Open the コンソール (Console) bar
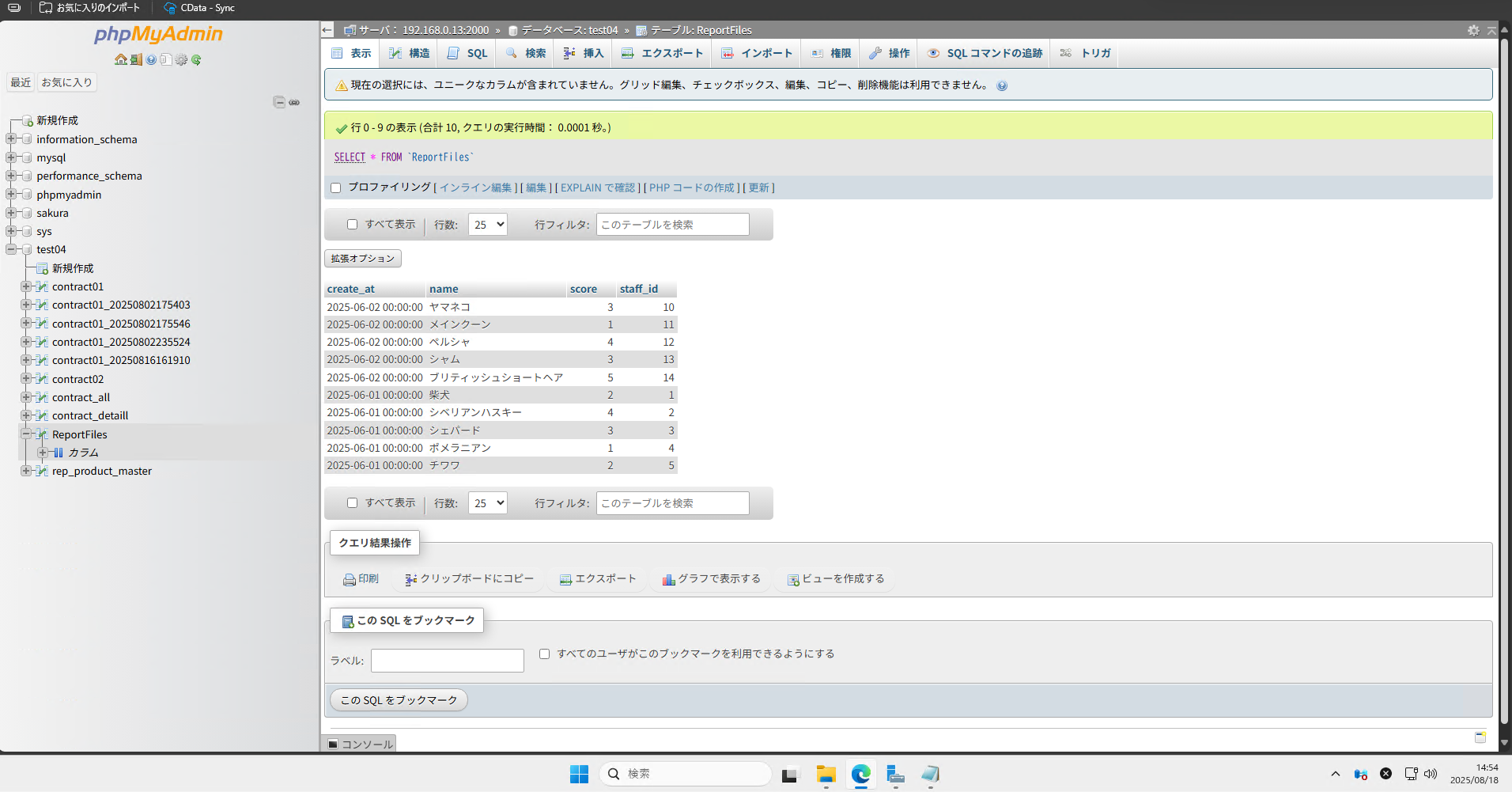1512x792 pixels. (x=361, y=745)
